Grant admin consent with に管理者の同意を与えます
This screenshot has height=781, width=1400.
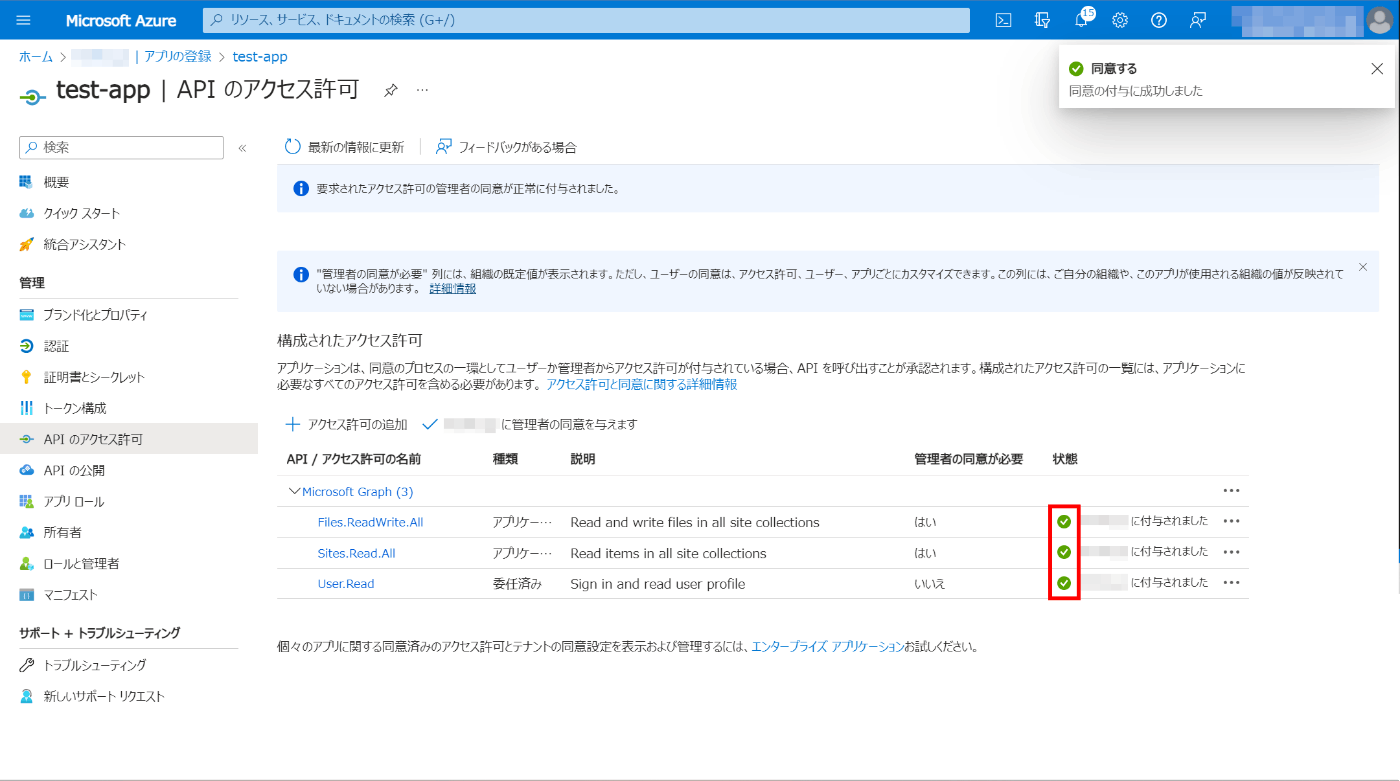point(529,424)
